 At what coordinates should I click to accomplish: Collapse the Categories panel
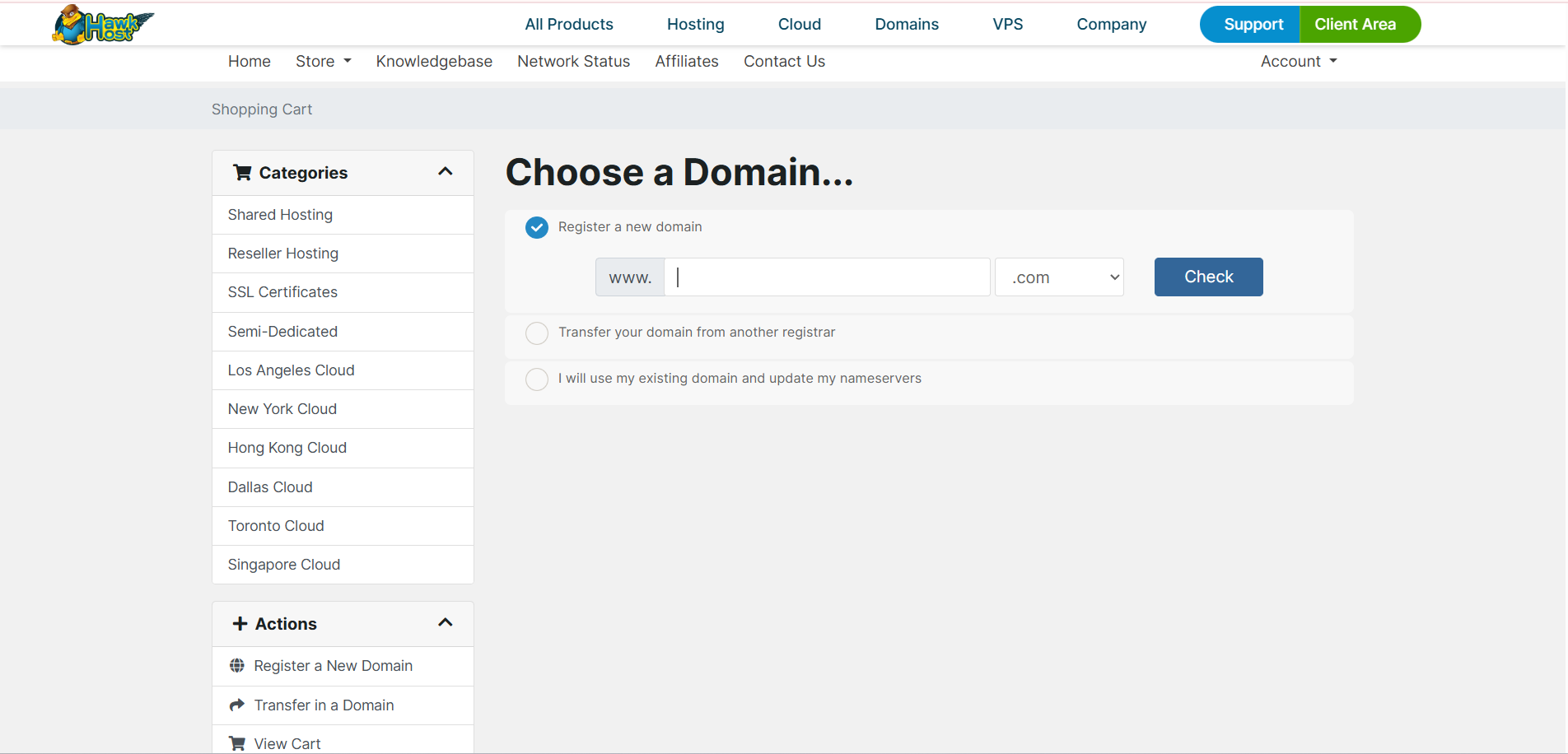click(446, 172)
